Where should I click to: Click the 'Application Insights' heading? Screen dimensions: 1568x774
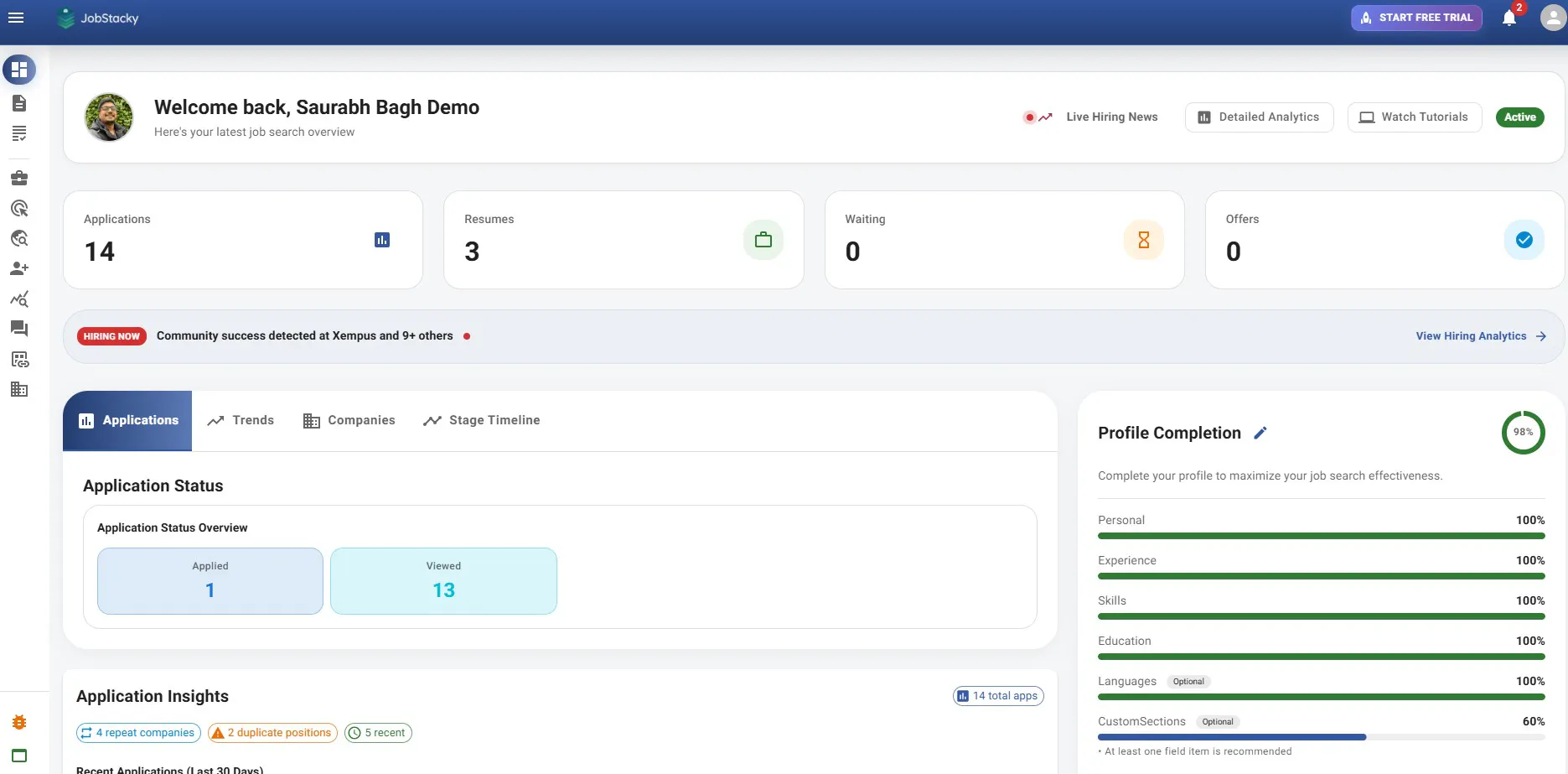tap(153, 696)
